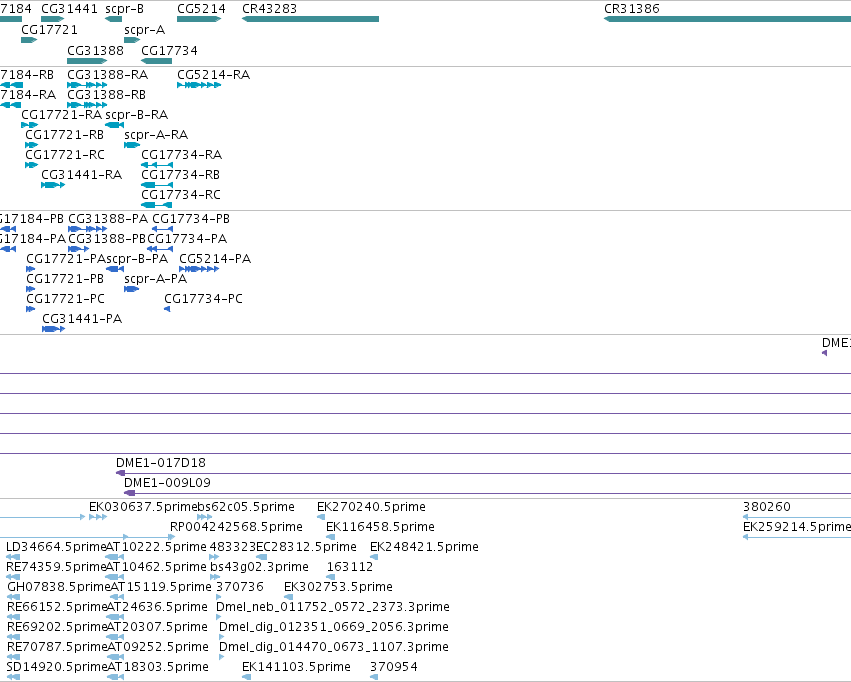Screen dimensions: 851x682
Task: Click transcript CG17721-RC
Action: [31, 165]
